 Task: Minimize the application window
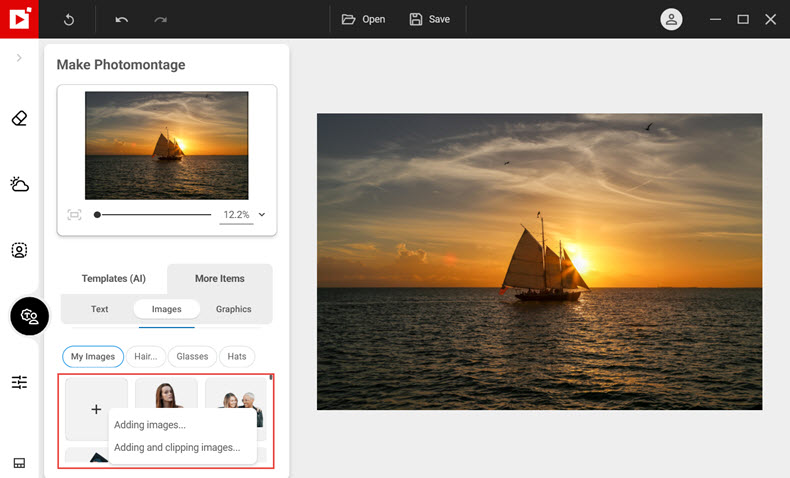715,19
